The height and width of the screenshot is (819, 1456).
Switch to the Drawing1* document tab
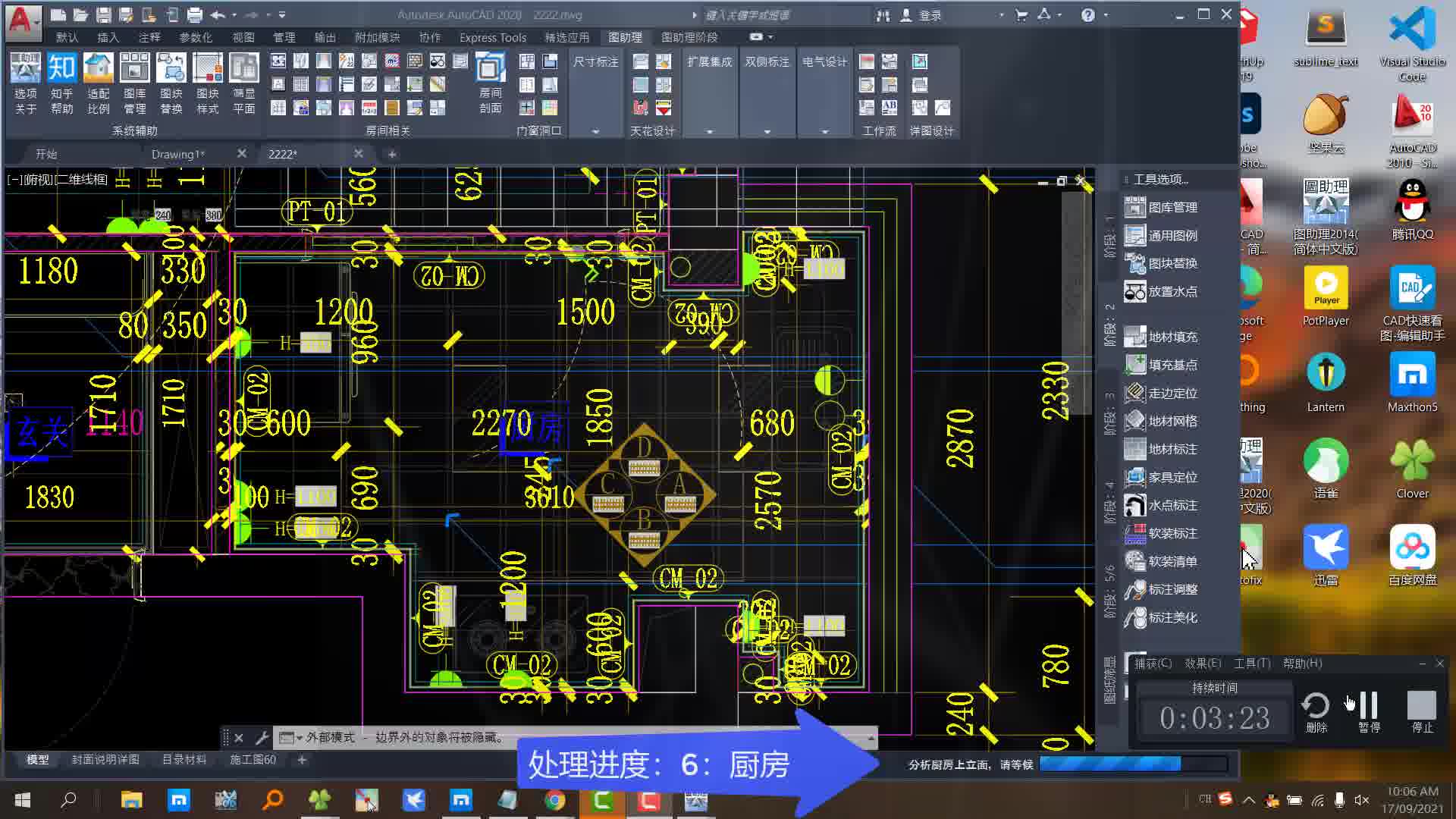pos(177,154)
